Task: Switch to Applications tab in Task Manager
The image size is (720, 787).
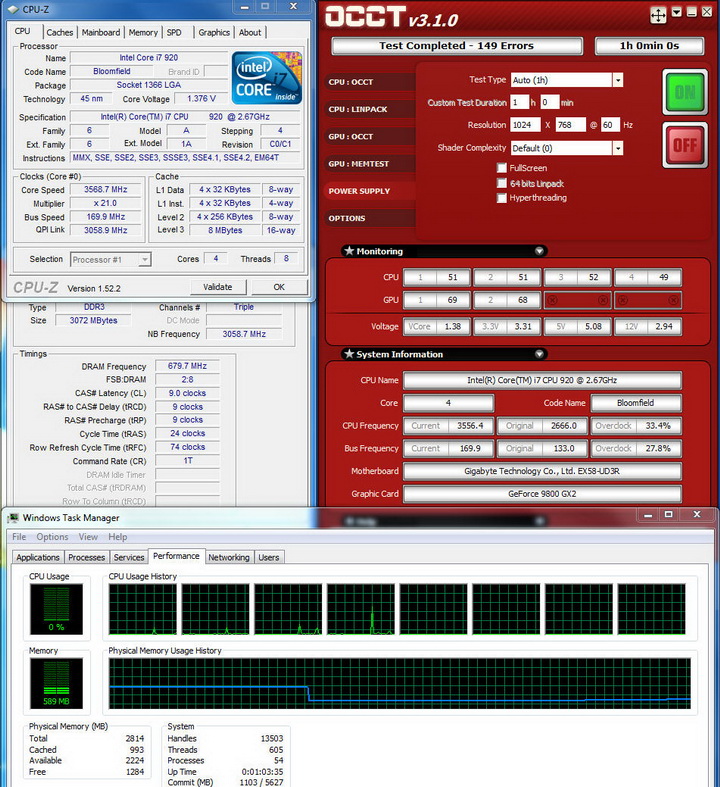Action: [x=38, y=558]
